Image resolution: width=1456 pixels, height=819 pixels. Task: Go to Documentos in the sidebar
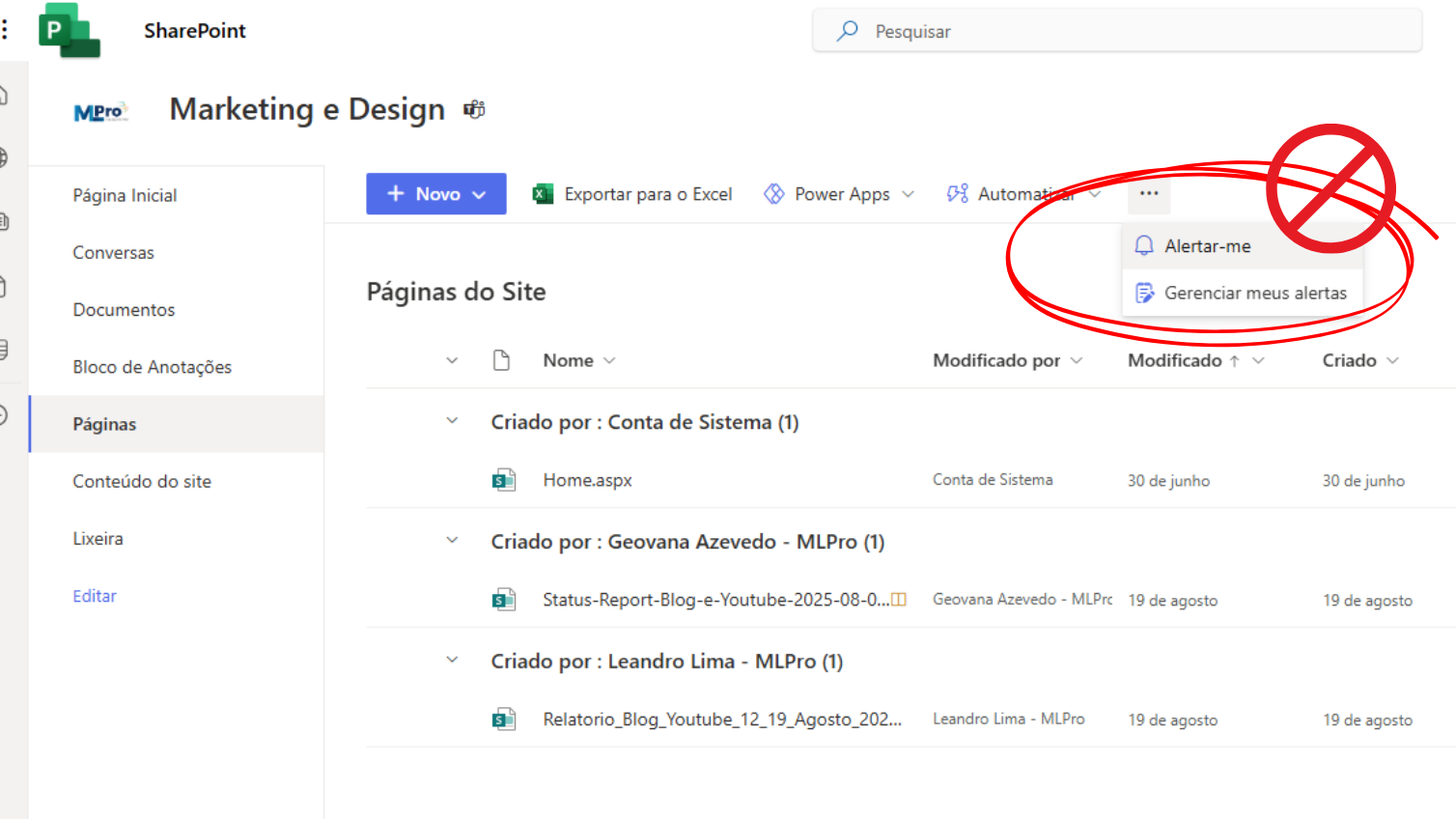124,310
